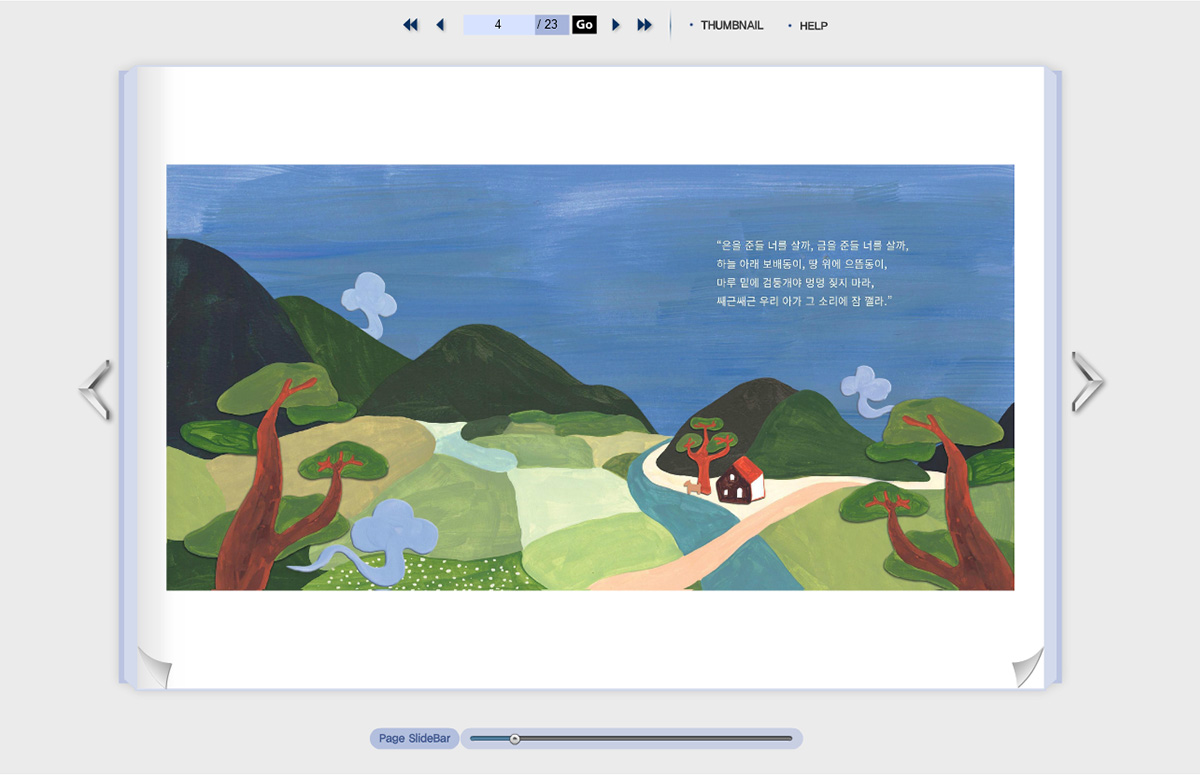Click the blue left edge of the book
1200x776 pixels.
[x=127, y=378]
